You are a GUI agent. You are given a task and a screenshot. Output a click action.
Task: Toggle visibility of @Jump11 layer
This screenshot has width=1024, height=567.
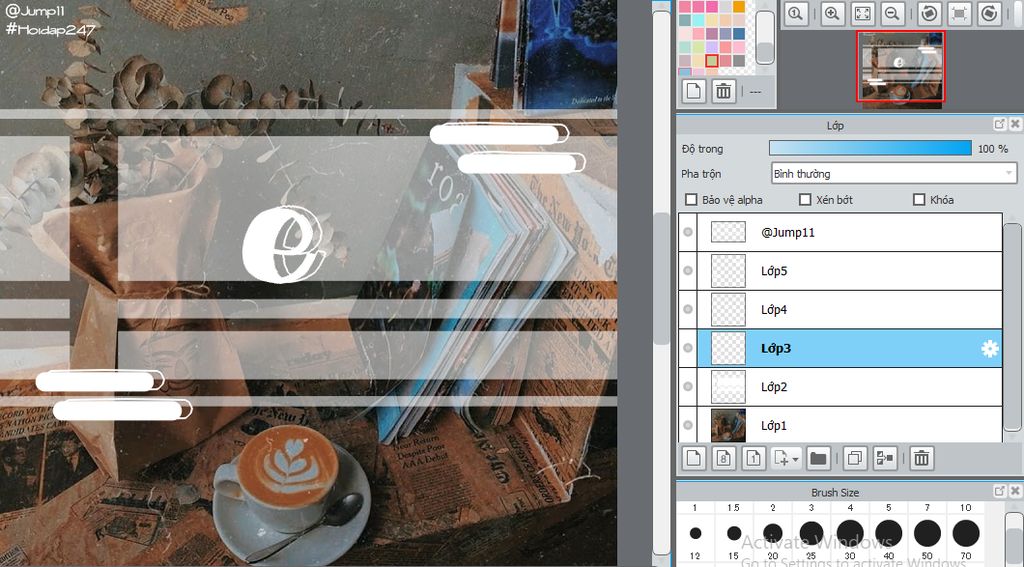tap(688, 232)
